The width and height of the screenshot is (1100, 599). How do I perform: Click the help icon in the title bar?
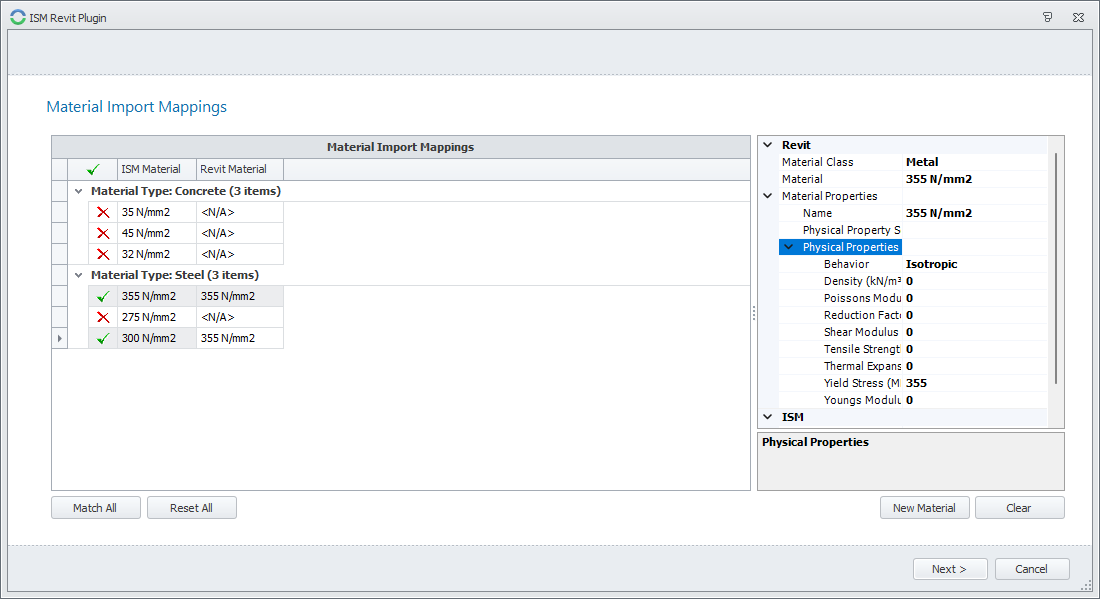click(x=1047, y=17)
